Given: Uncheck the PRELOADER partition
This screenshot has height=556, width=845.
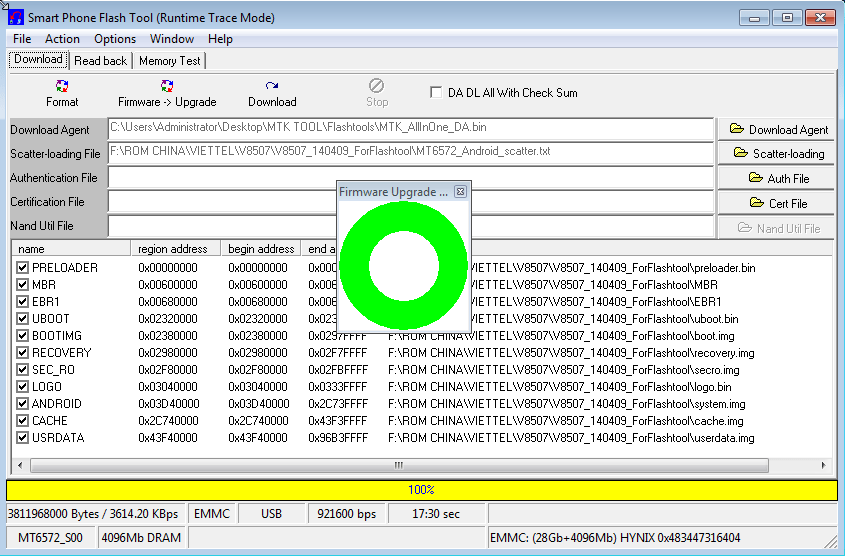Looking at the screenshot, I should click(23, 268).
